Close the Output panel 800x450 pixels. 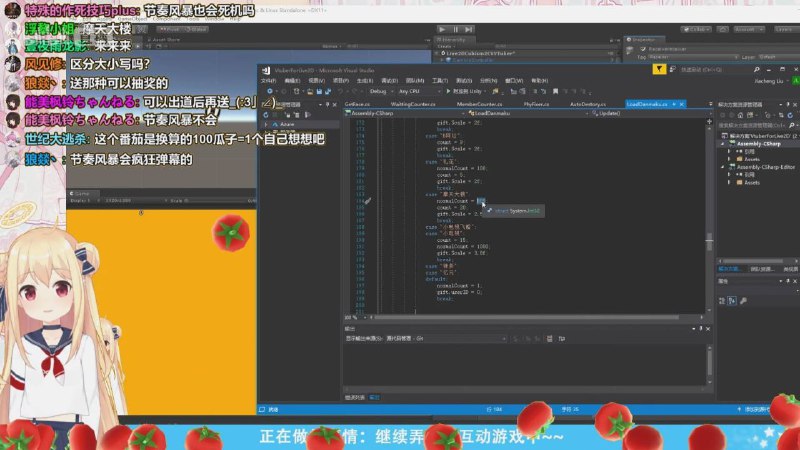708,329
